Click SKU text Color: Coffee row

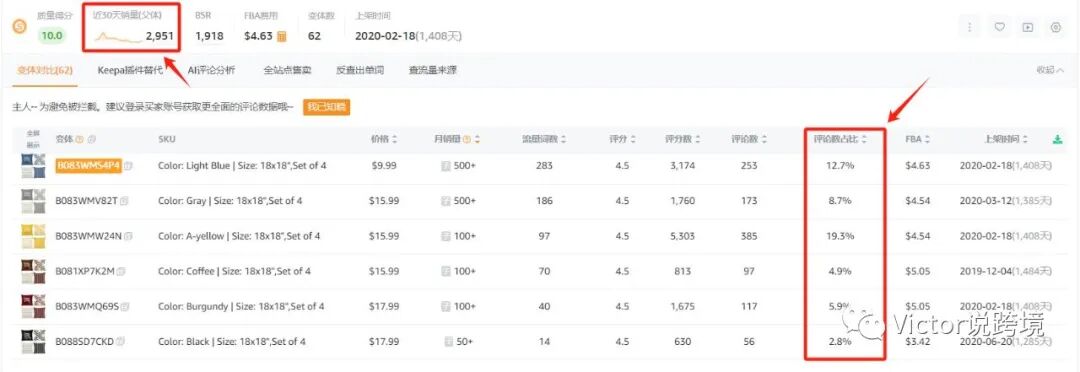[x=234, y=271]
